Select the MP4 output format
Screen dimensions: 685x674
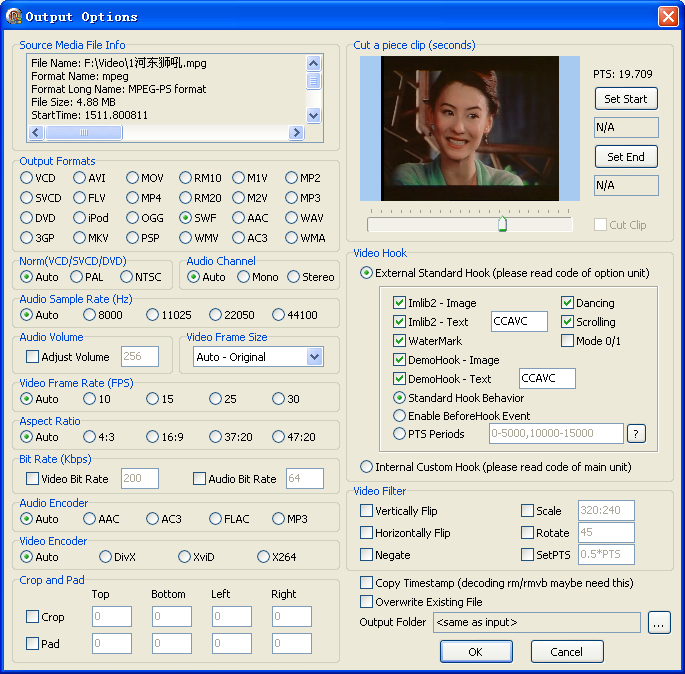tap(133, 198)
